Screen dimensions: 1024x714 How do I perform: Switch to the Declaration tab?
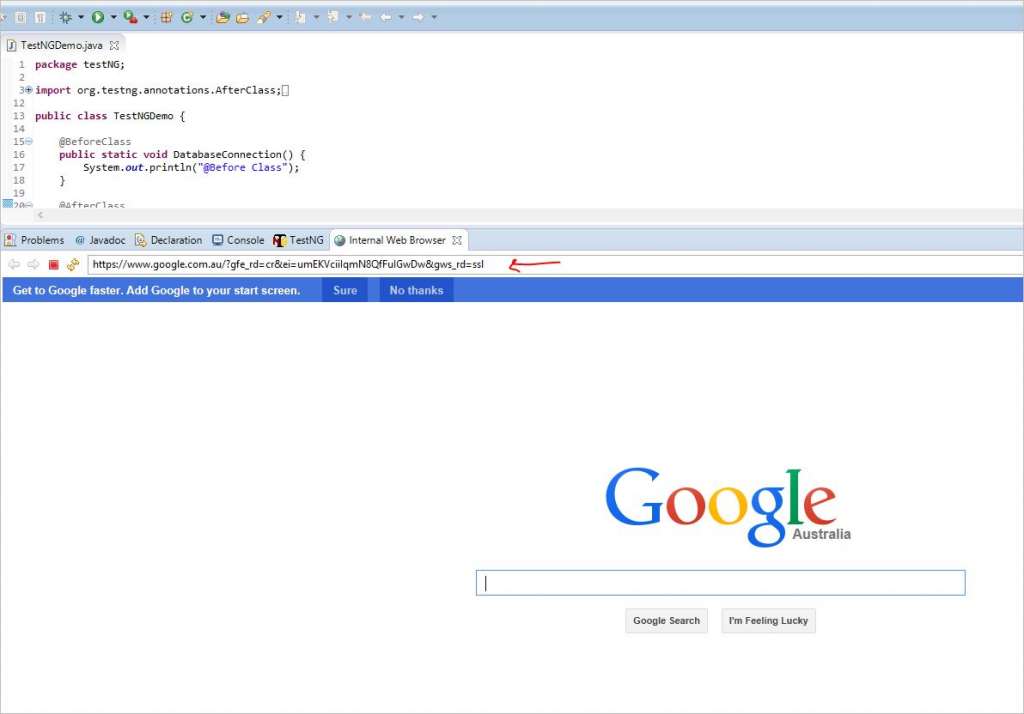(x=169, y=240)
